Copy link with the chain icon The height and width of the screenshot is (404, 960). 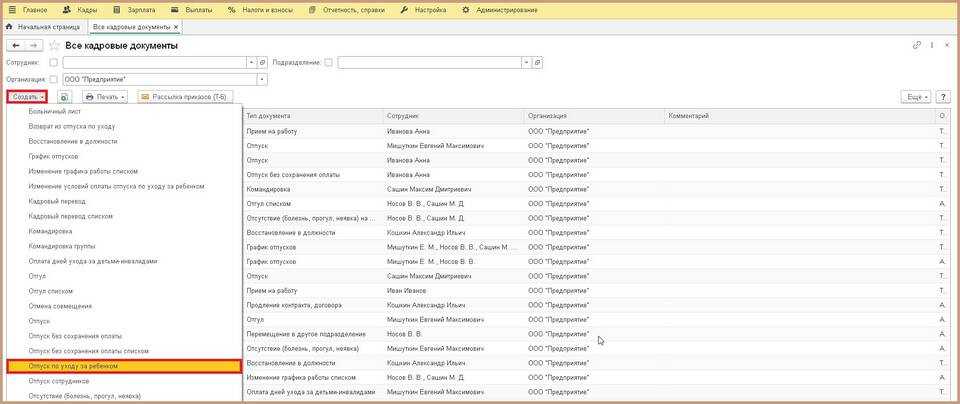917,45
